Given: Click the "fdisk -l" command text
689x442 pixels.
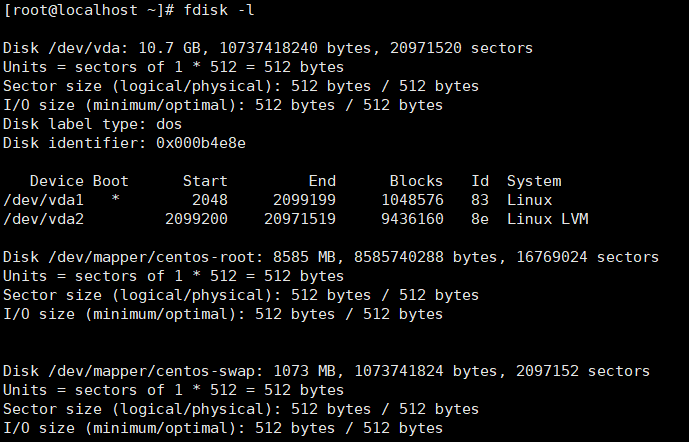Looking at the screenshot, I should 217,10.
